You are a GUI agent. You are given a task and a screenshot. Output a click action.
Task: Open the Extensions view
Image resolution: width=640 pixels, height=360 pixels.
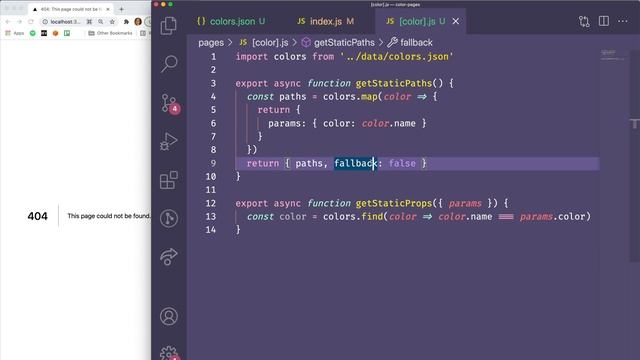pyautogui.click(x=169, y=180)
